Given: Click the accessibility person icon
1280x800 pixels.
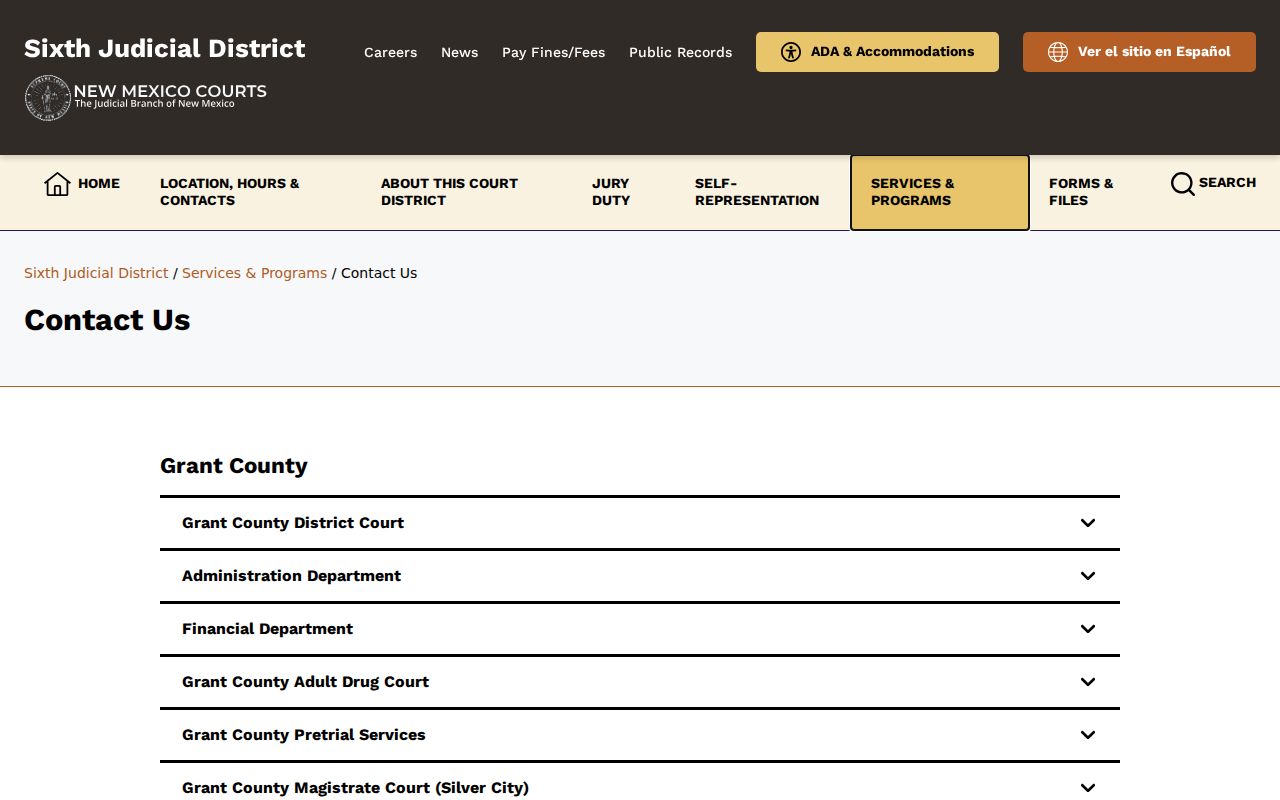Looking at the screenshot, I should coord(791,52).
